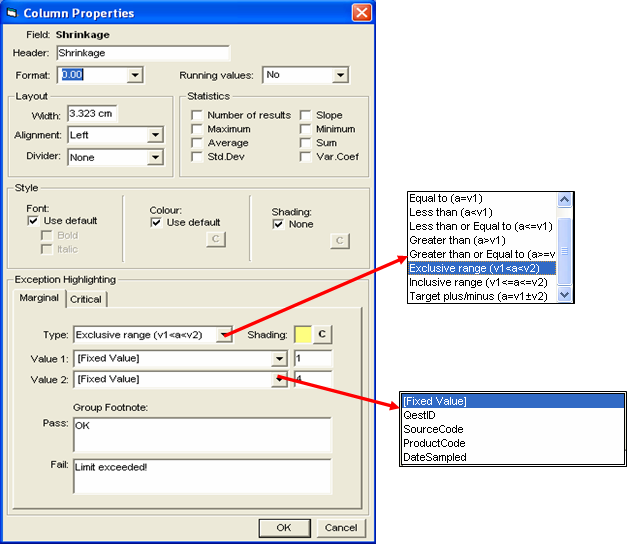This screenshot has height=544, width=627.
Task: Click the yellow shading colour swatch
Action: [302, 334]
